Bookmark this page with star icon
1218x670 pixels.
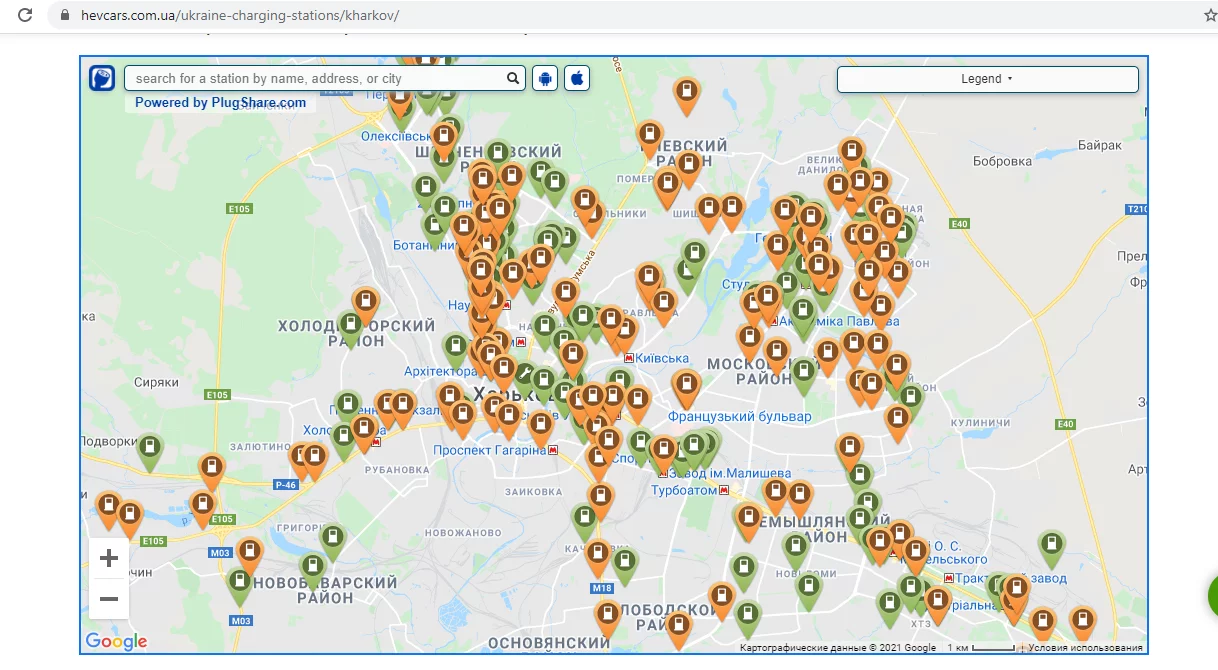[1210, 16]
